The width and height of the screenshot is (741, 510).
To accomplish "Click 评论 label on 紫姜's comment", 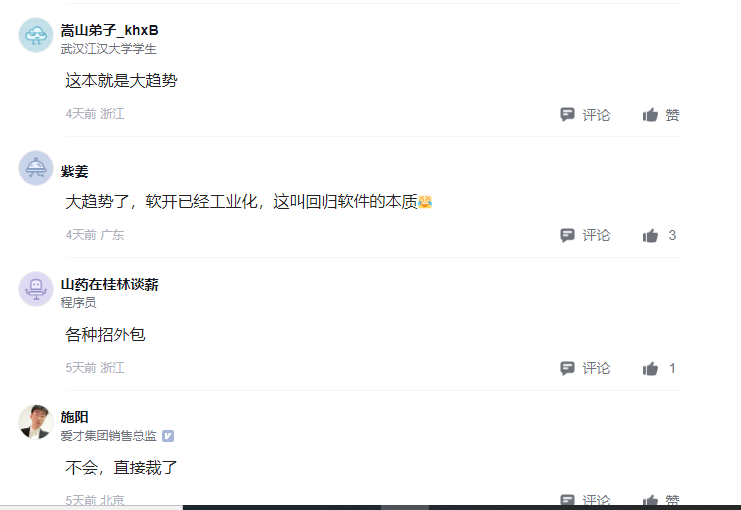I will 596,235.
